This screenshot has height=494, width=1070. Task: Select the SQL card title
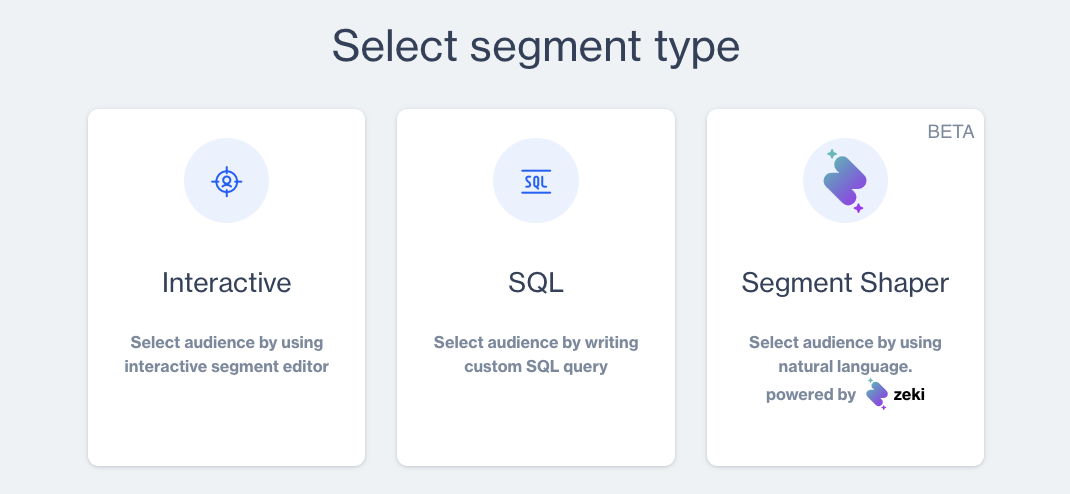click(x=536, y=283)
